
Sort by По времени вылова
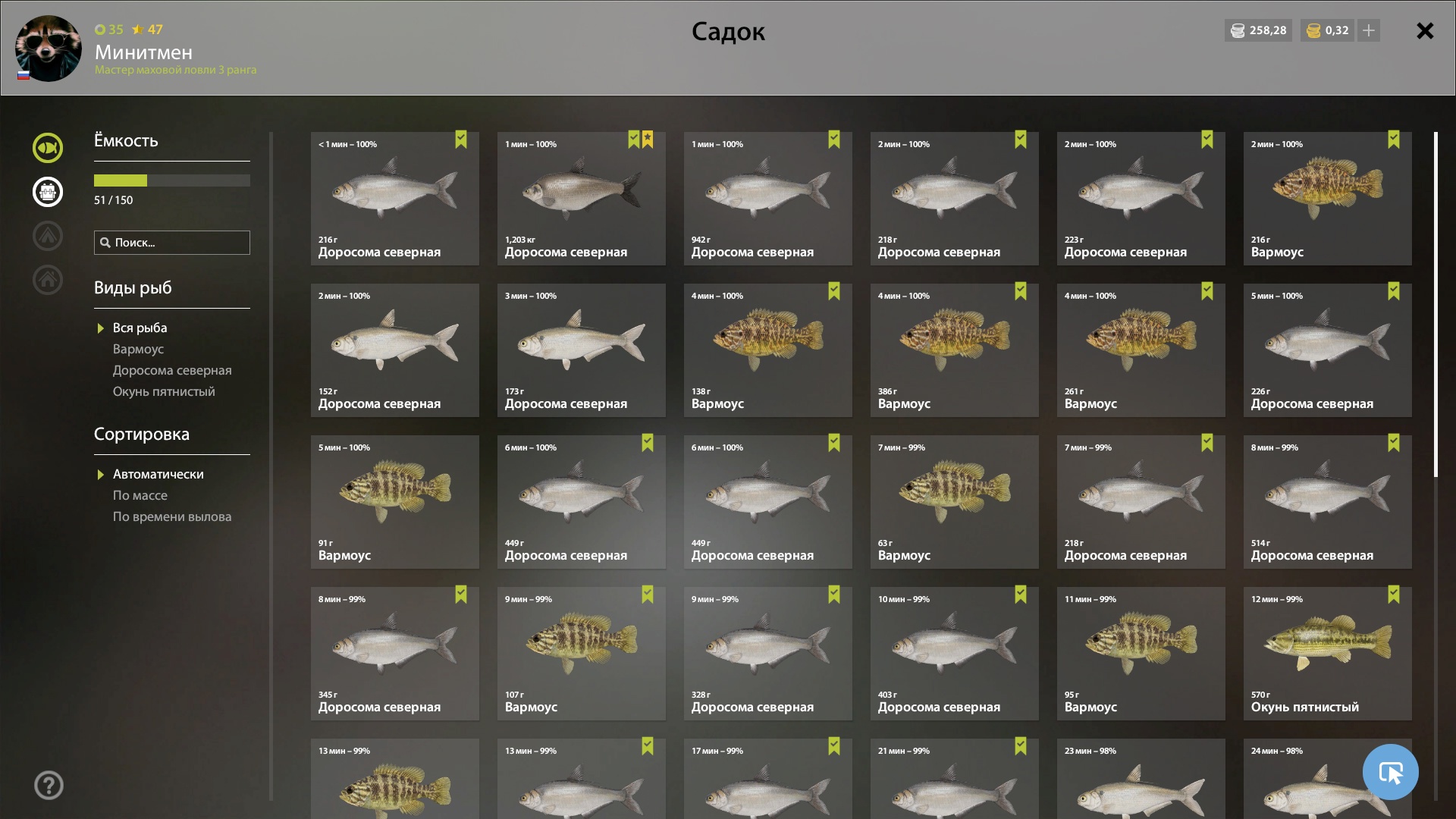pos(172,516)
